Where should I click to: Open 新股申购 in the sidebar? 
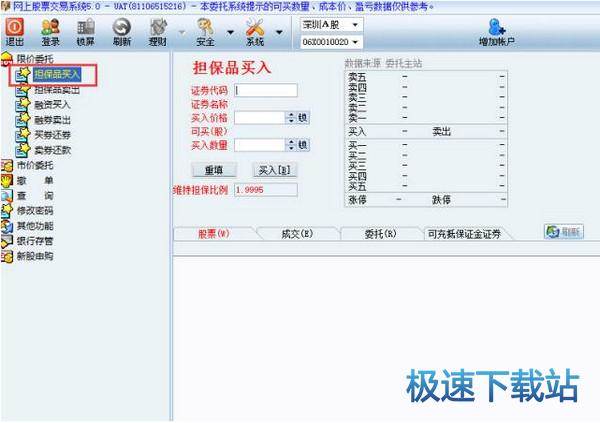click(x=35, y=256)
